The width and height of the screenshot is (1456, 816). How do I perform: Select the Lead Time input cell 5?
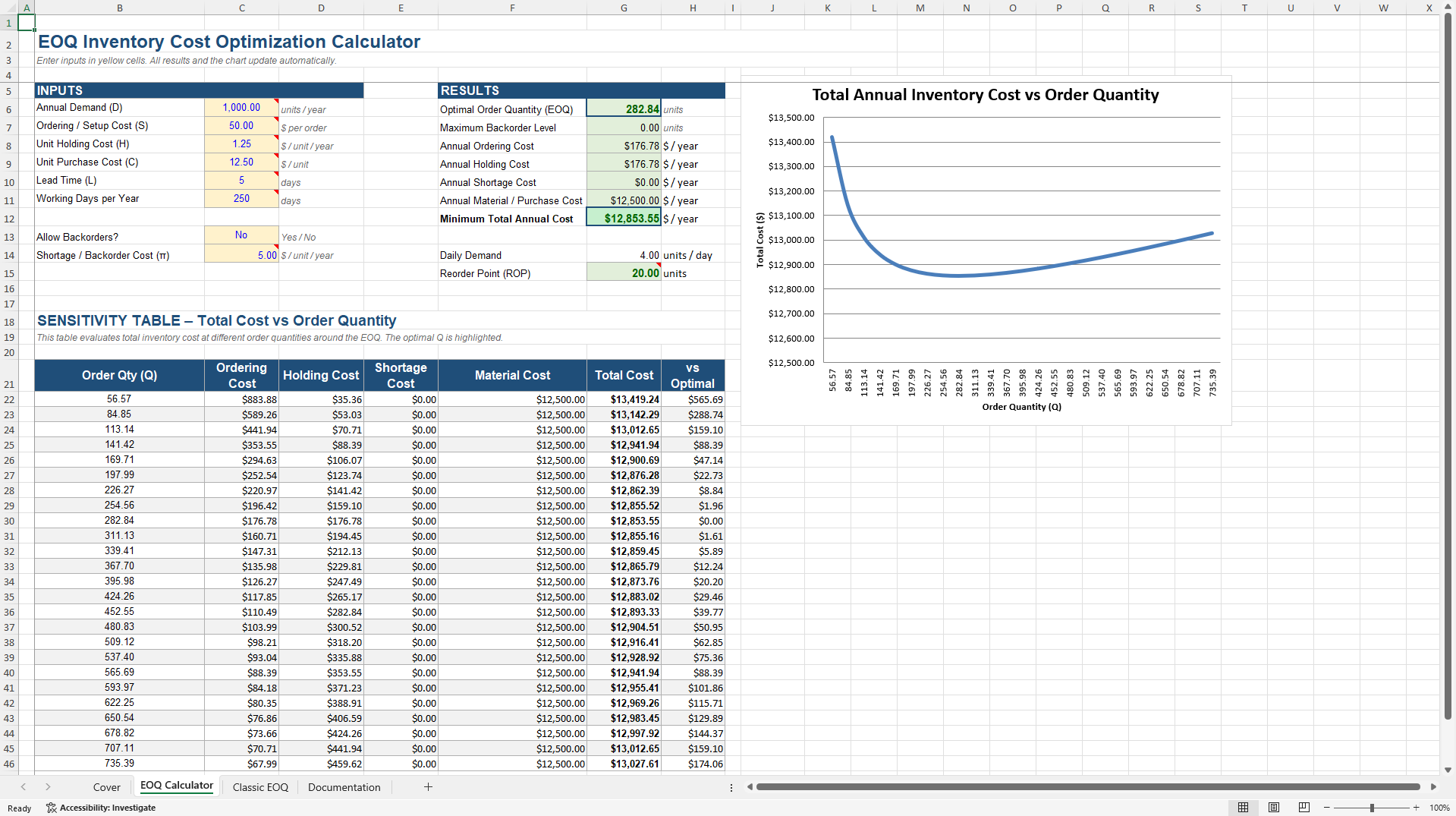(241, 181)
